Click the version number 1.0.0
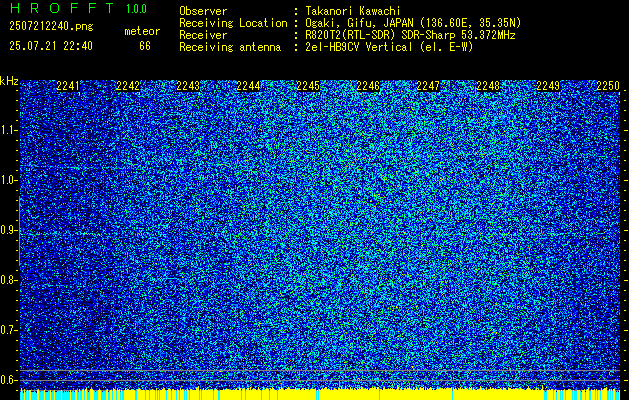The image size is (629, 400). 136,9
